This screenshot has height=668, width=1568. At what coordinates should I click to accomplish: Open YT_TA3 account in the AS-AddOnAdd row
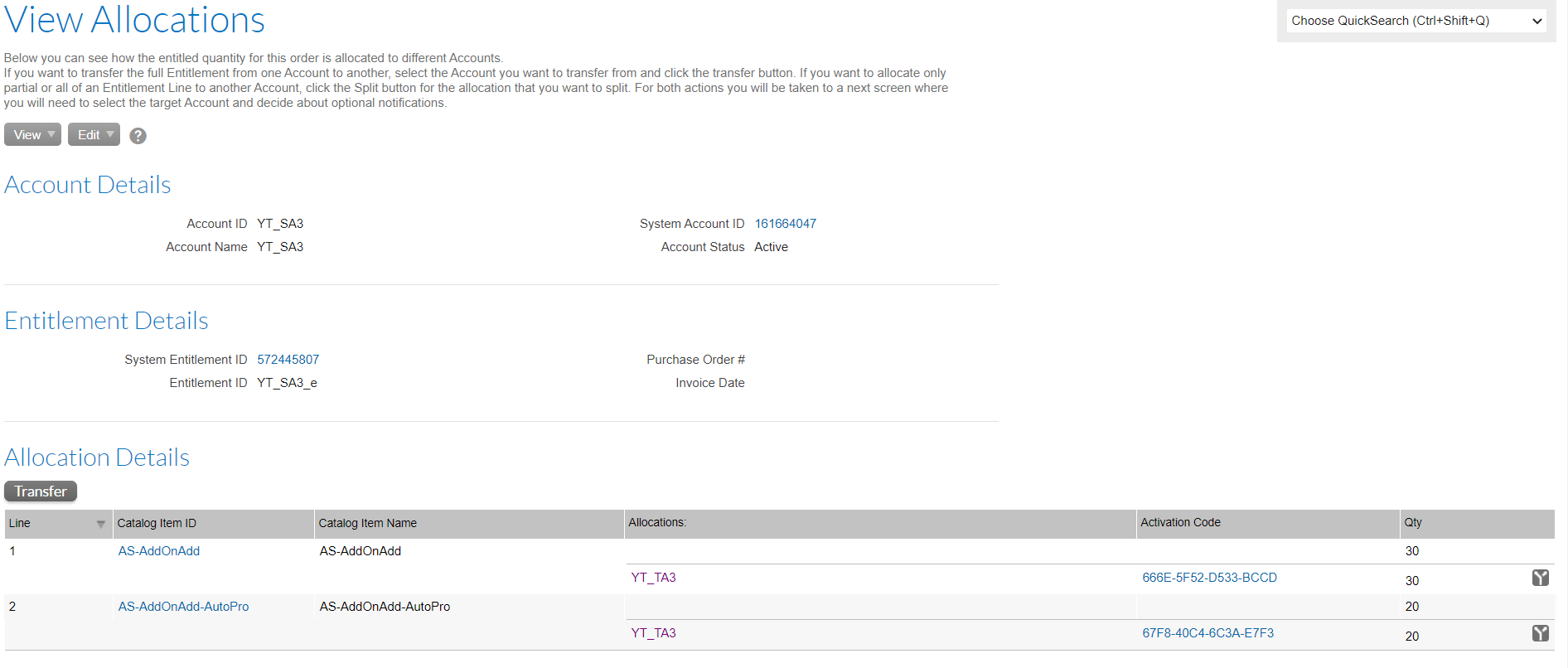click(653, 578)
